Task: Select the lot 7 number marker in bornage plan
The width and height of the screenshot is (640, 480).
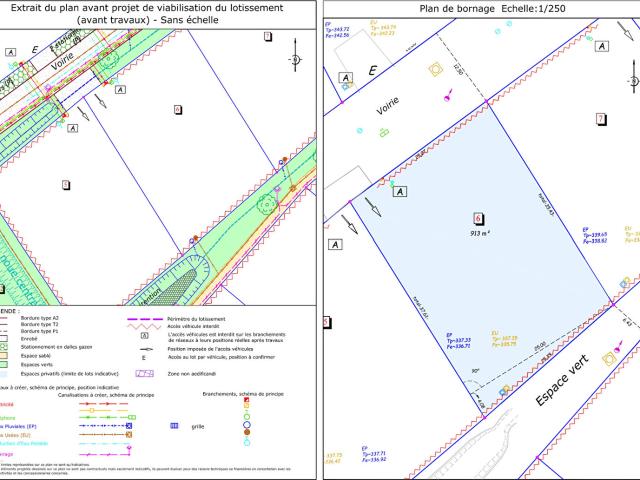Action: (601, 119)
